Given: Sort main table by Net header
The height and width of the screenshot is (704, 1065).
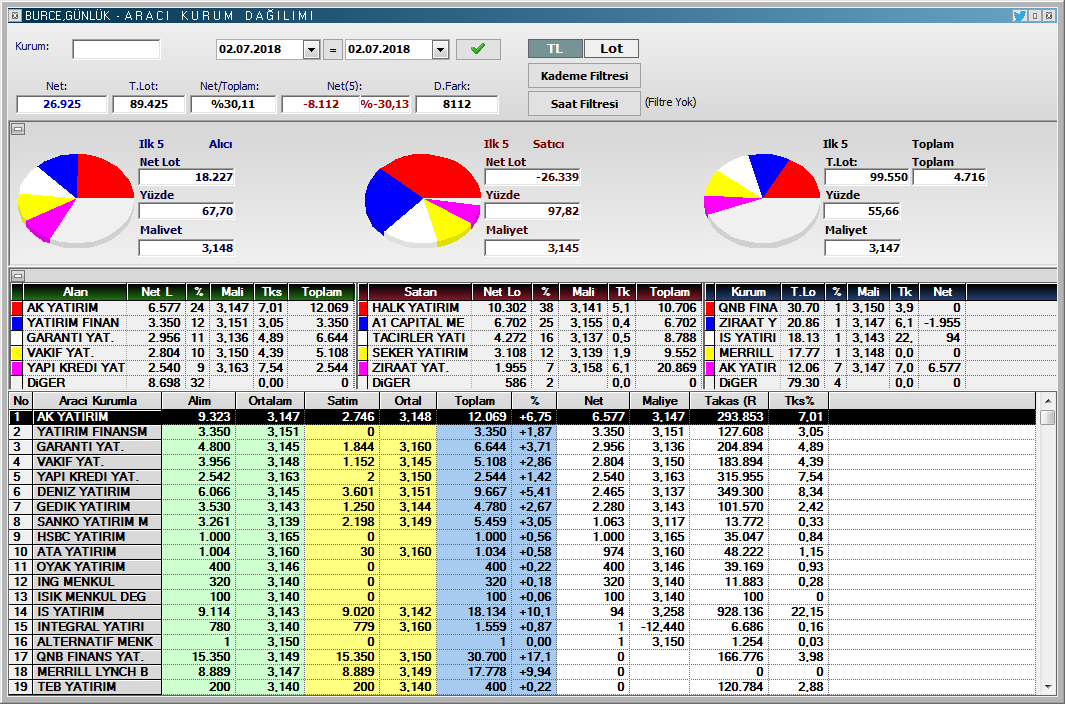Looking at the screenshot, I should click(594, 401).
